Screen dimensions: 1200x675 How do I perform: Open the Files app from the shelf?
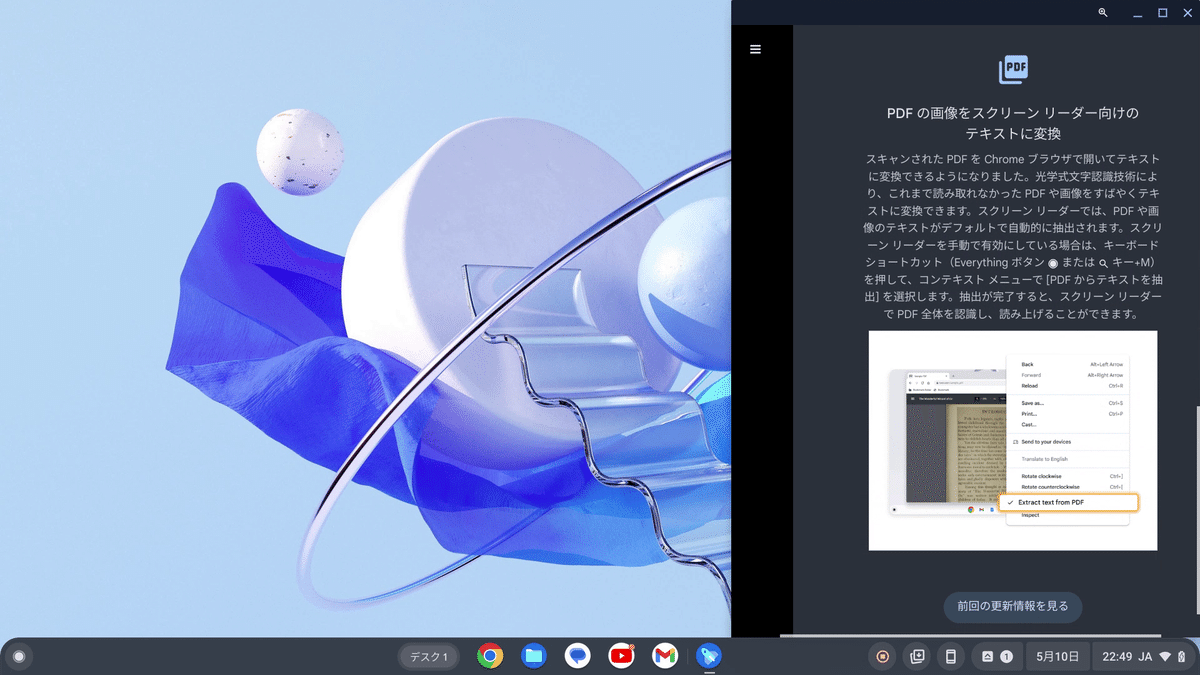(534, 656)
